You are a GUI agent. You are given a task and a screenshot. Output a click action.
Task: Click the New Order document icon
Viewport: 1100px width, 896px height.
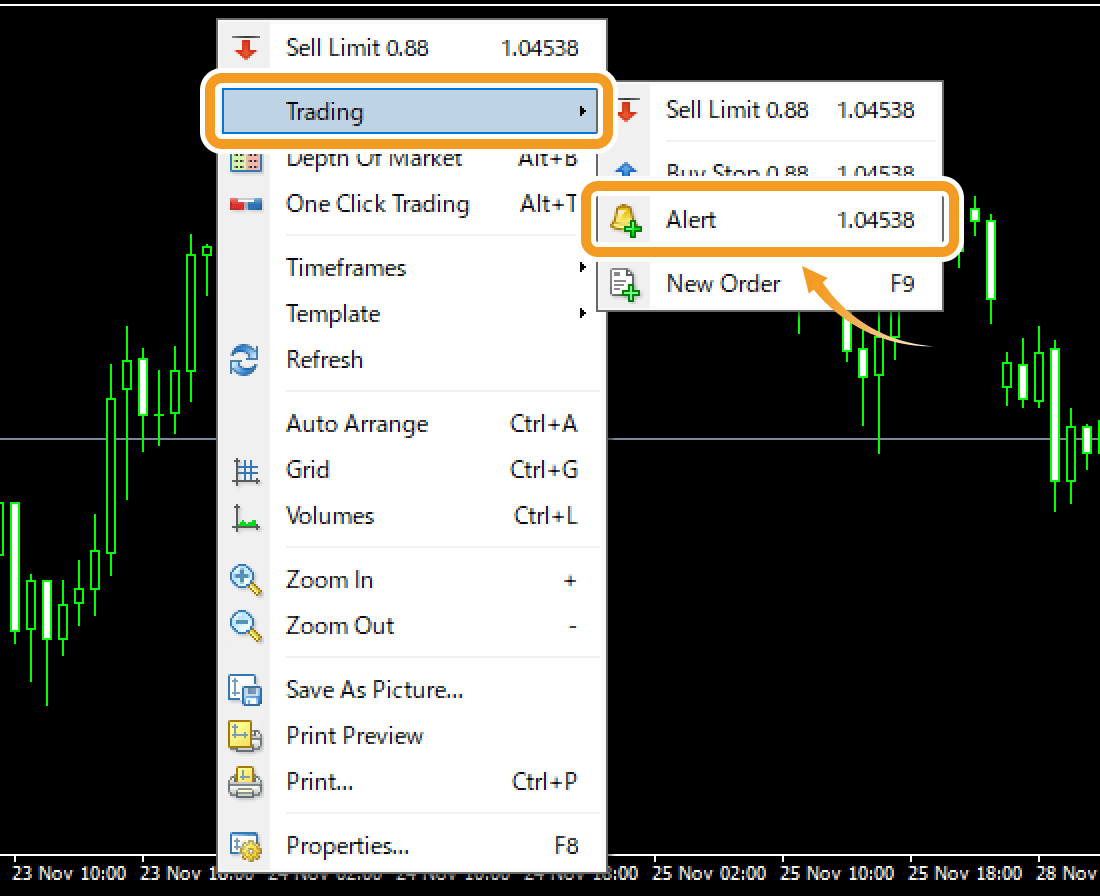coord(627,284)
